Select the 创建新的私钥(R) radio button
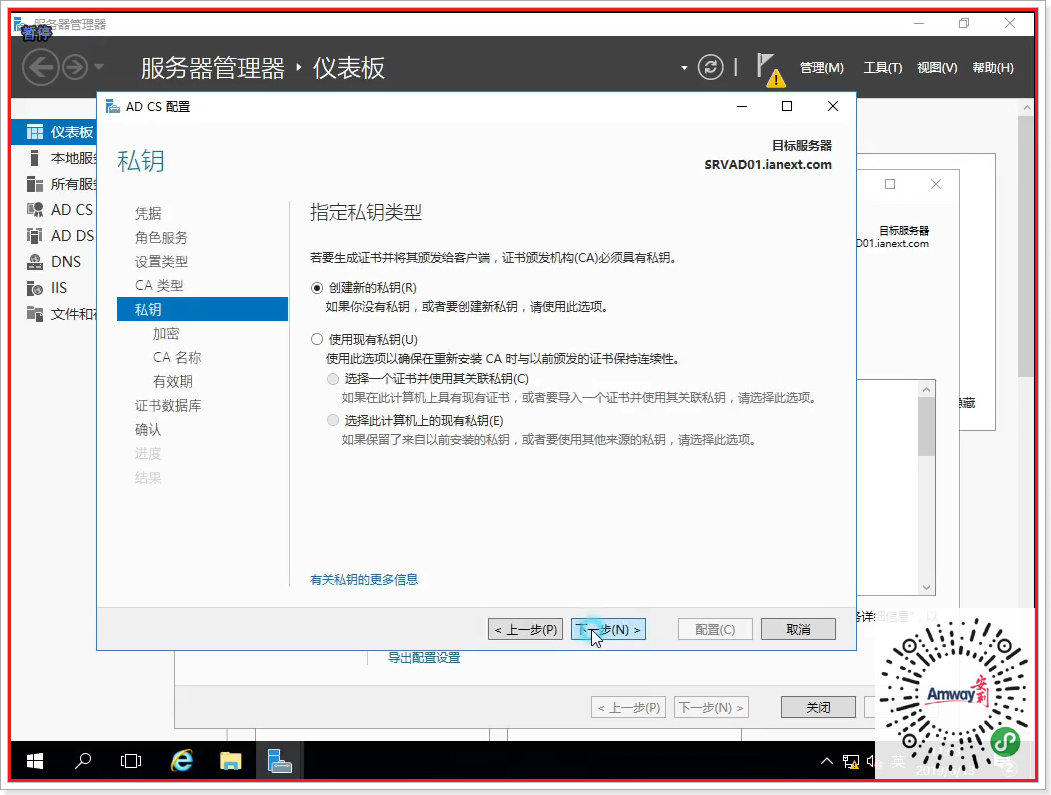The width and height of the screenshot is (1051, 795). (317, 288)
